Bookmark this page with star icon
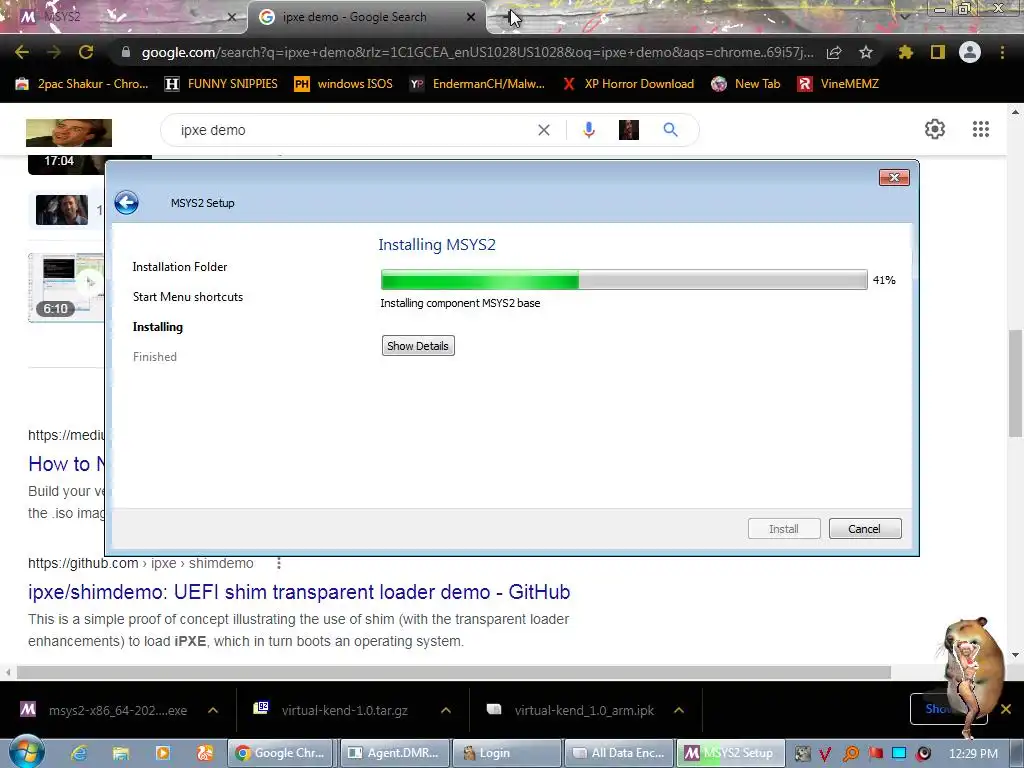 tap(866, 52)
